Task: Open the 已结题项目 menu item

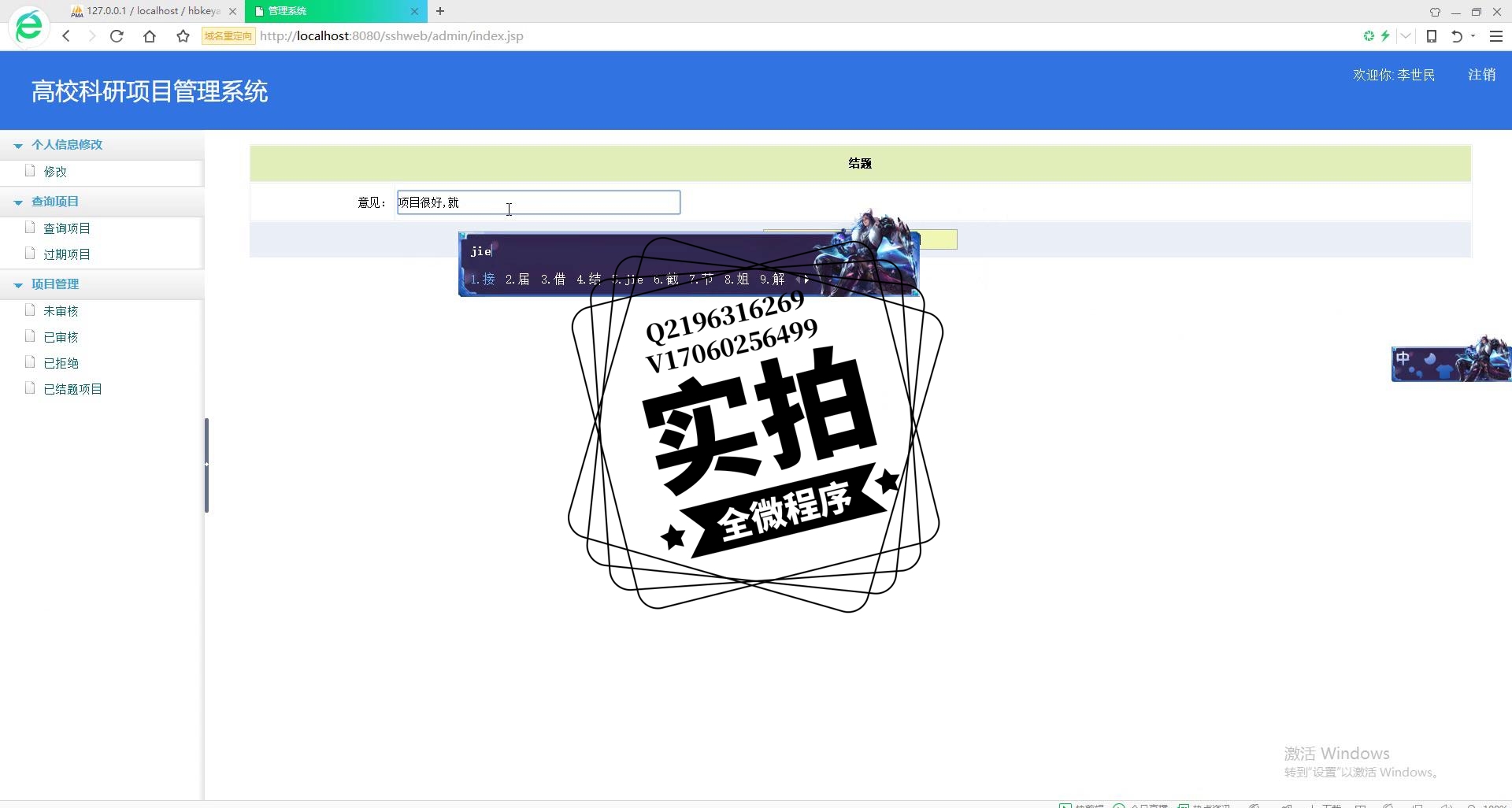Action: (x=72, y=389)
